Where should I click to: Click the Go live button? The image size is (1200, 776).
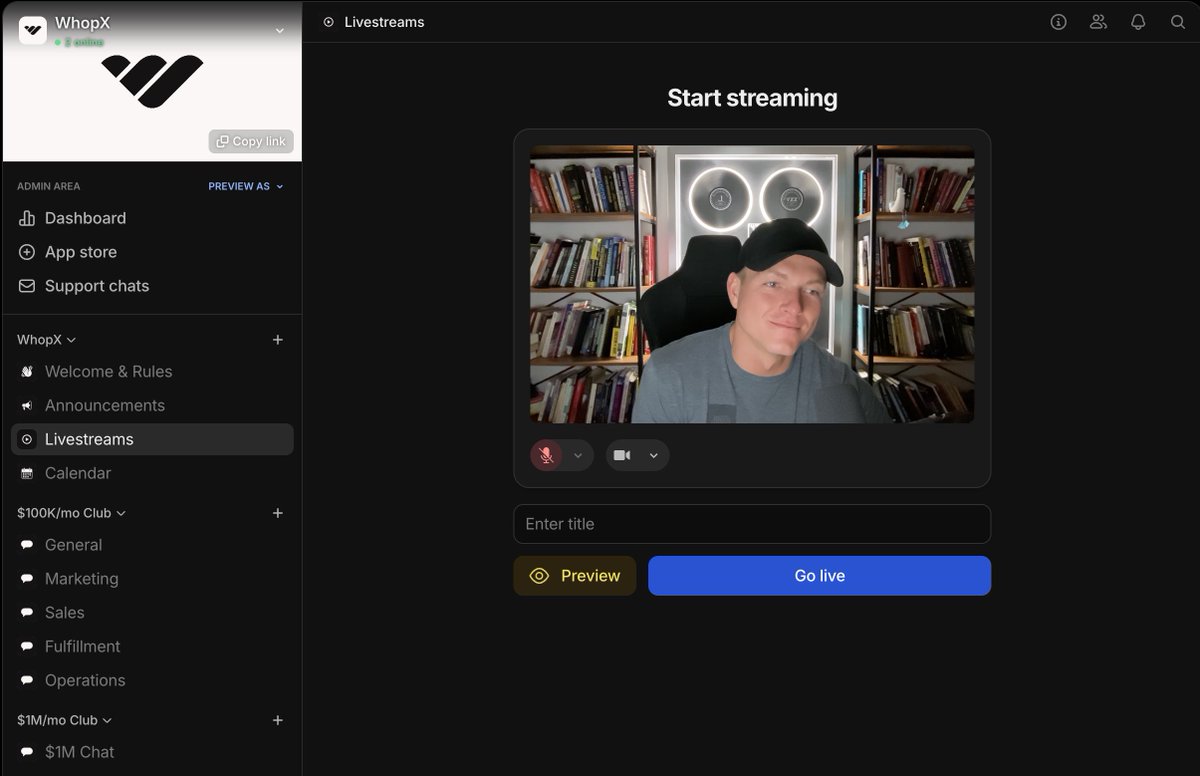[x=819, y=575]
